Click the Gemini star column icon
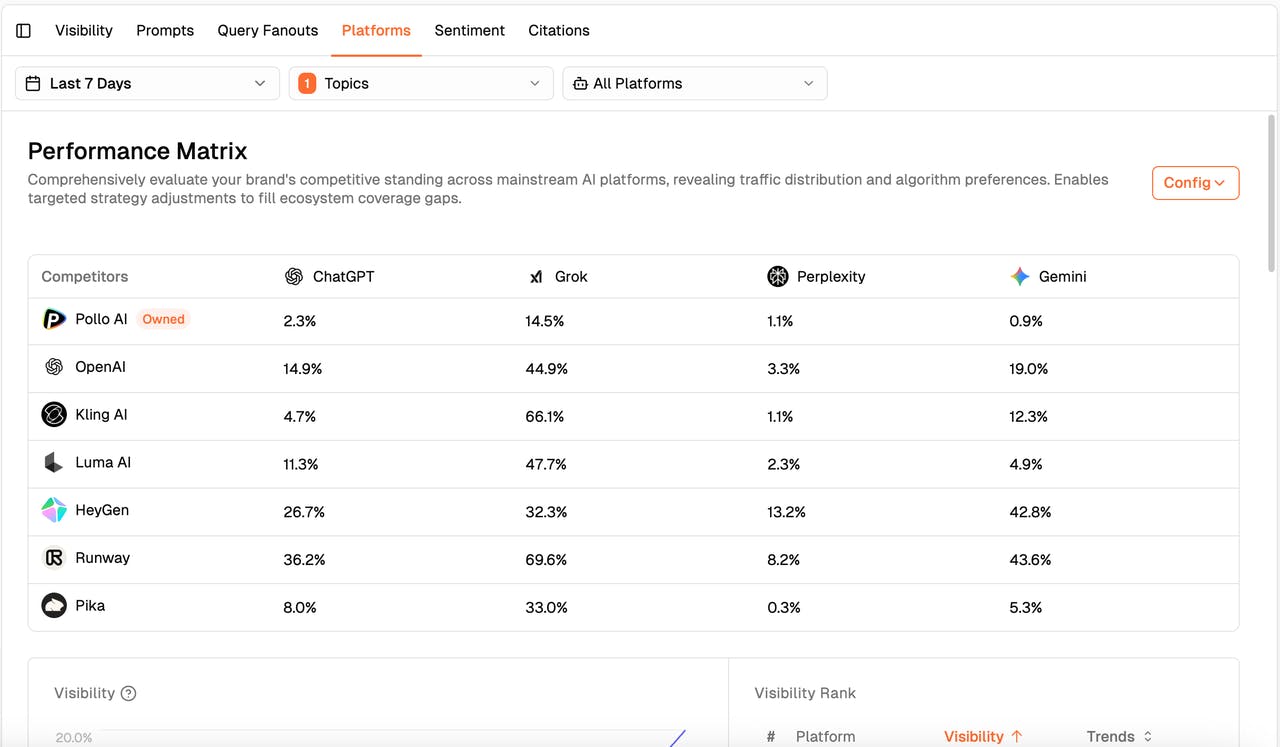This screenshot has height=747, width=1280. 1019,277
